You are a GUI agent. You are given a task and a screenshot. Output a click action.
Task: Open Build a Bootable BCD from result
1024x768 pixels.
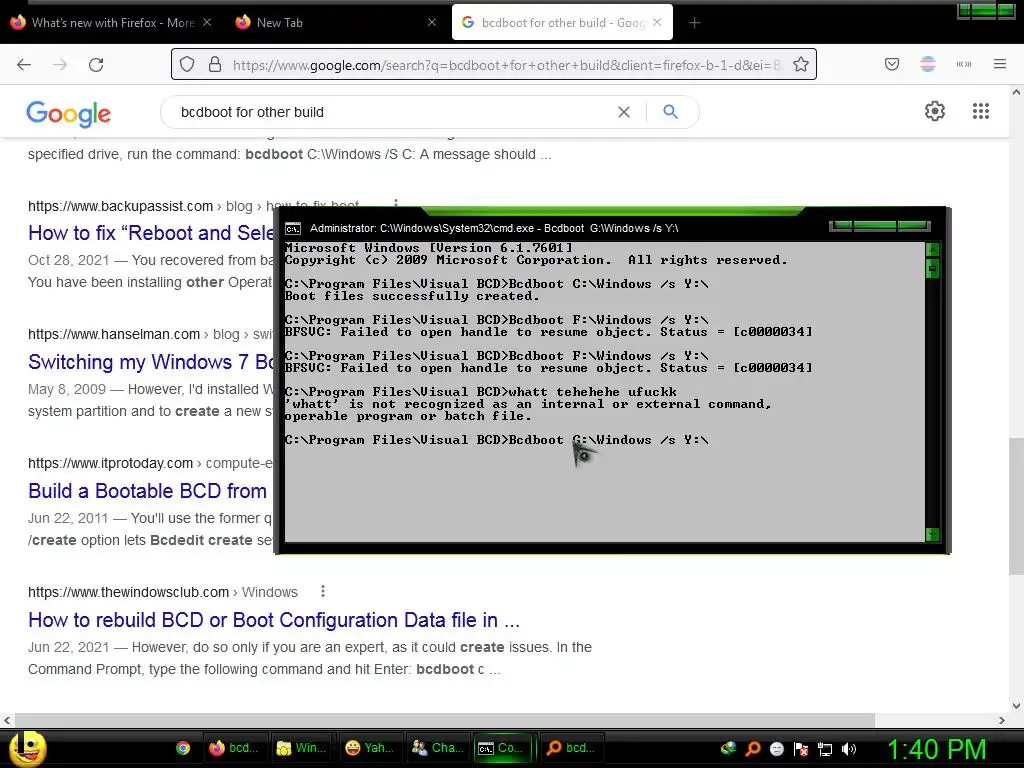148,490
